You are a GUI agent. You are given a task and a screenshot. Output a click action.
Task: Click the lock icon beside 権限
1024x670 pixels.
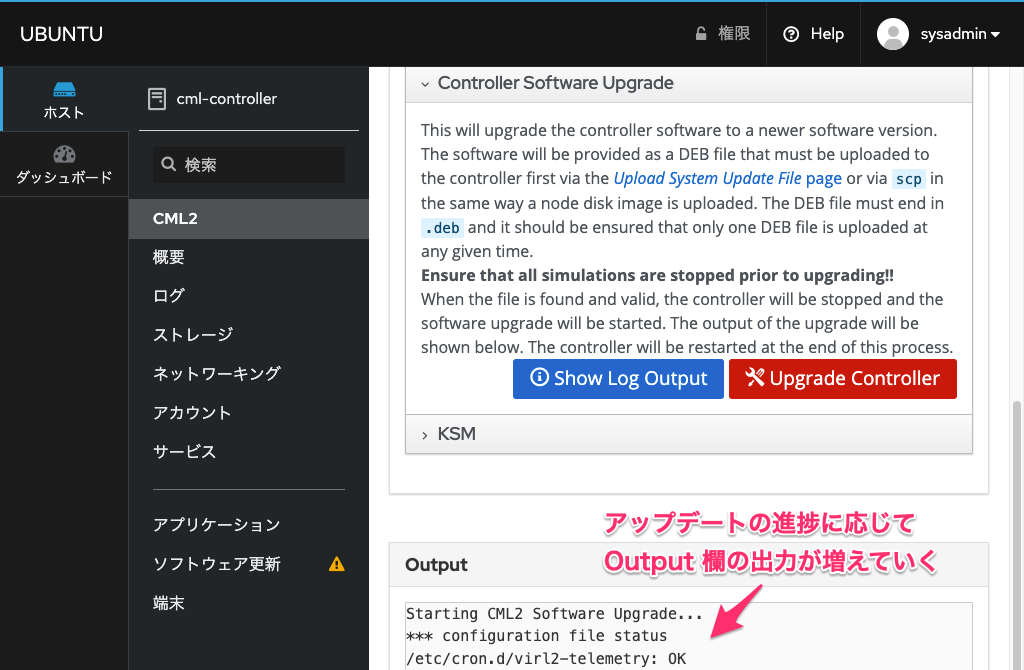click(x=701, y=33)
